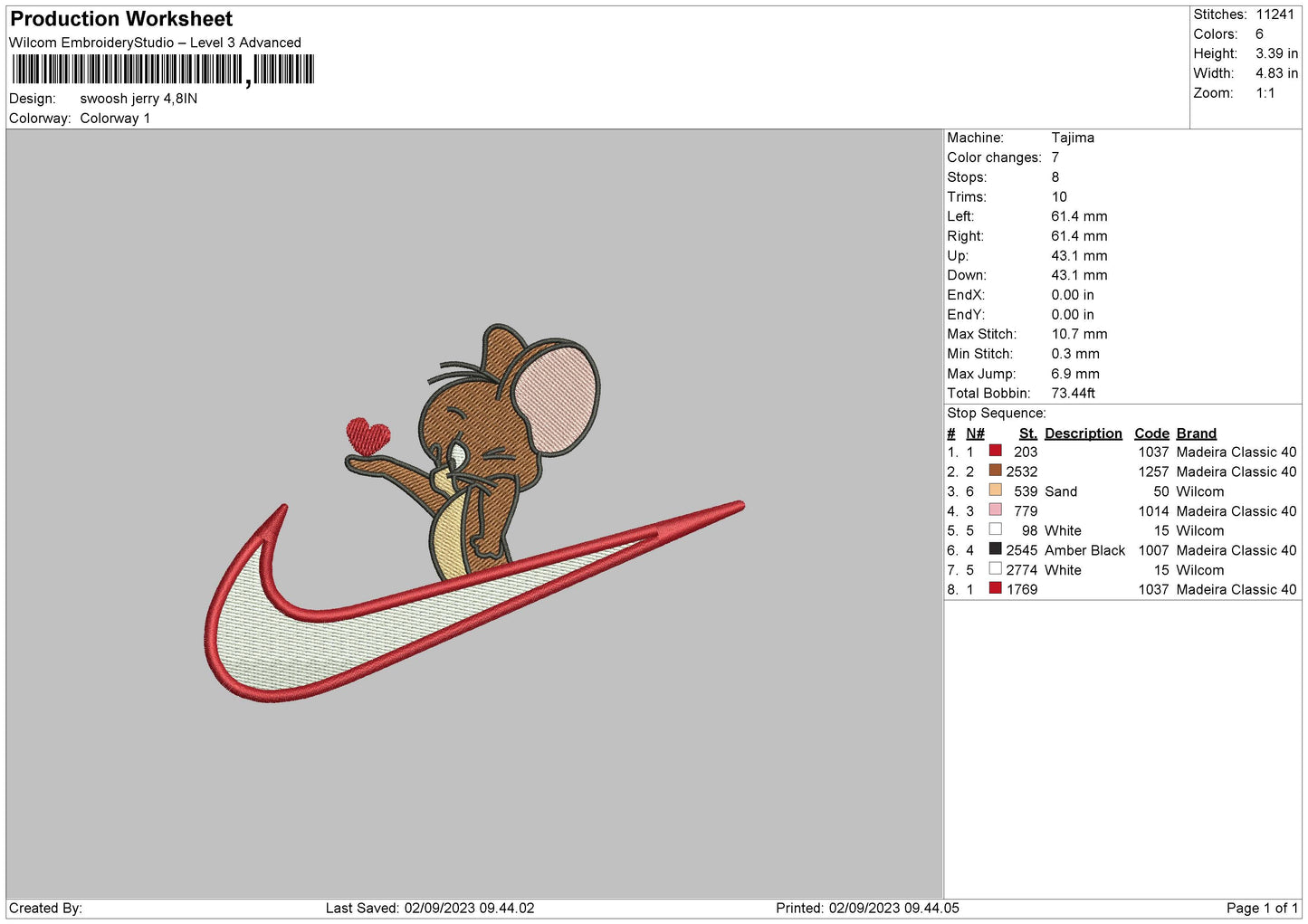Click the N# column header

coord(975,433)
